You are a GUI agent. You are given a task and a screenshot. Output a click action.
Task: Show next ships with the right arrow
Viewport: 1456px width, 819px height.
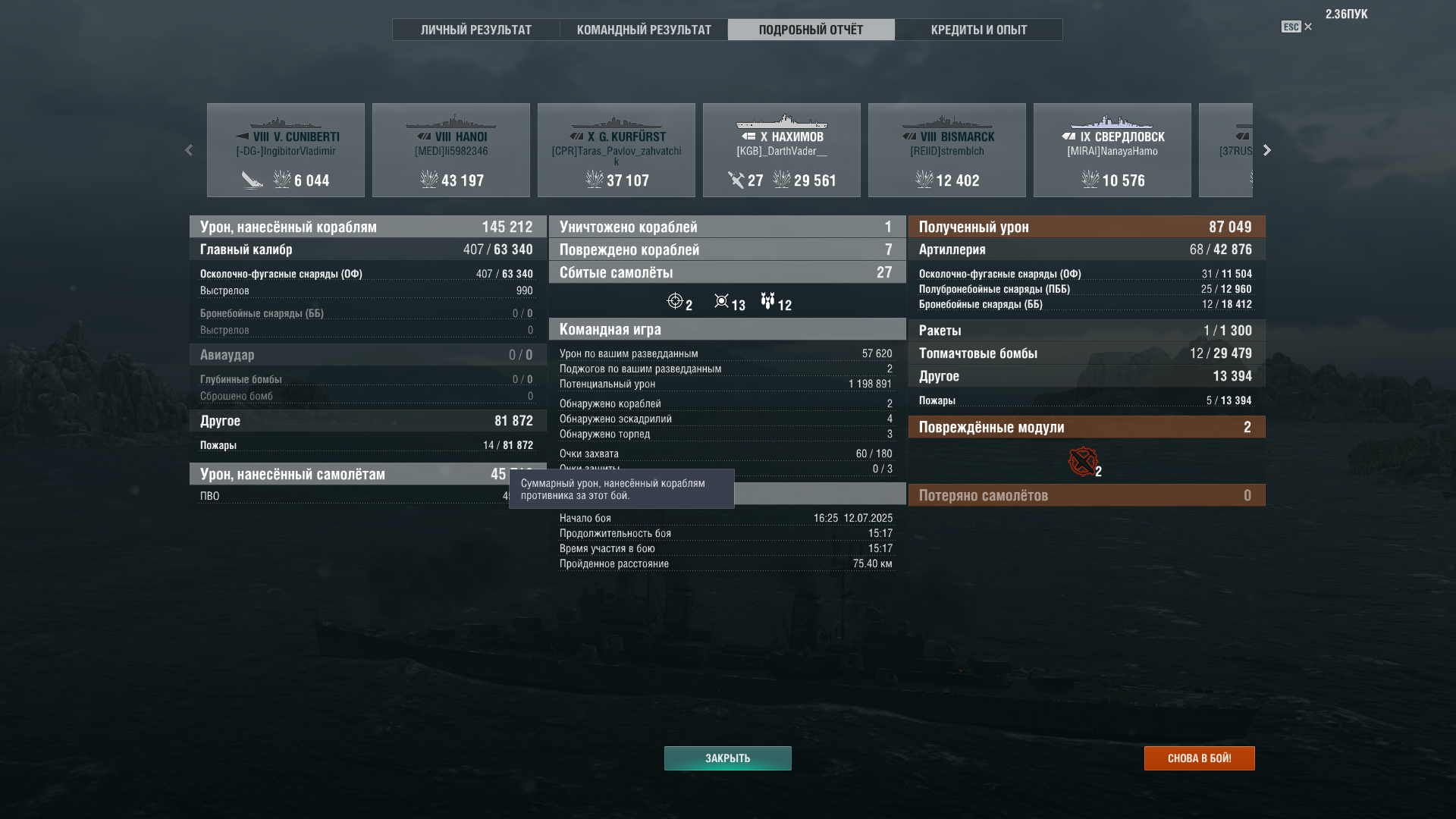tap(1266, 150)
